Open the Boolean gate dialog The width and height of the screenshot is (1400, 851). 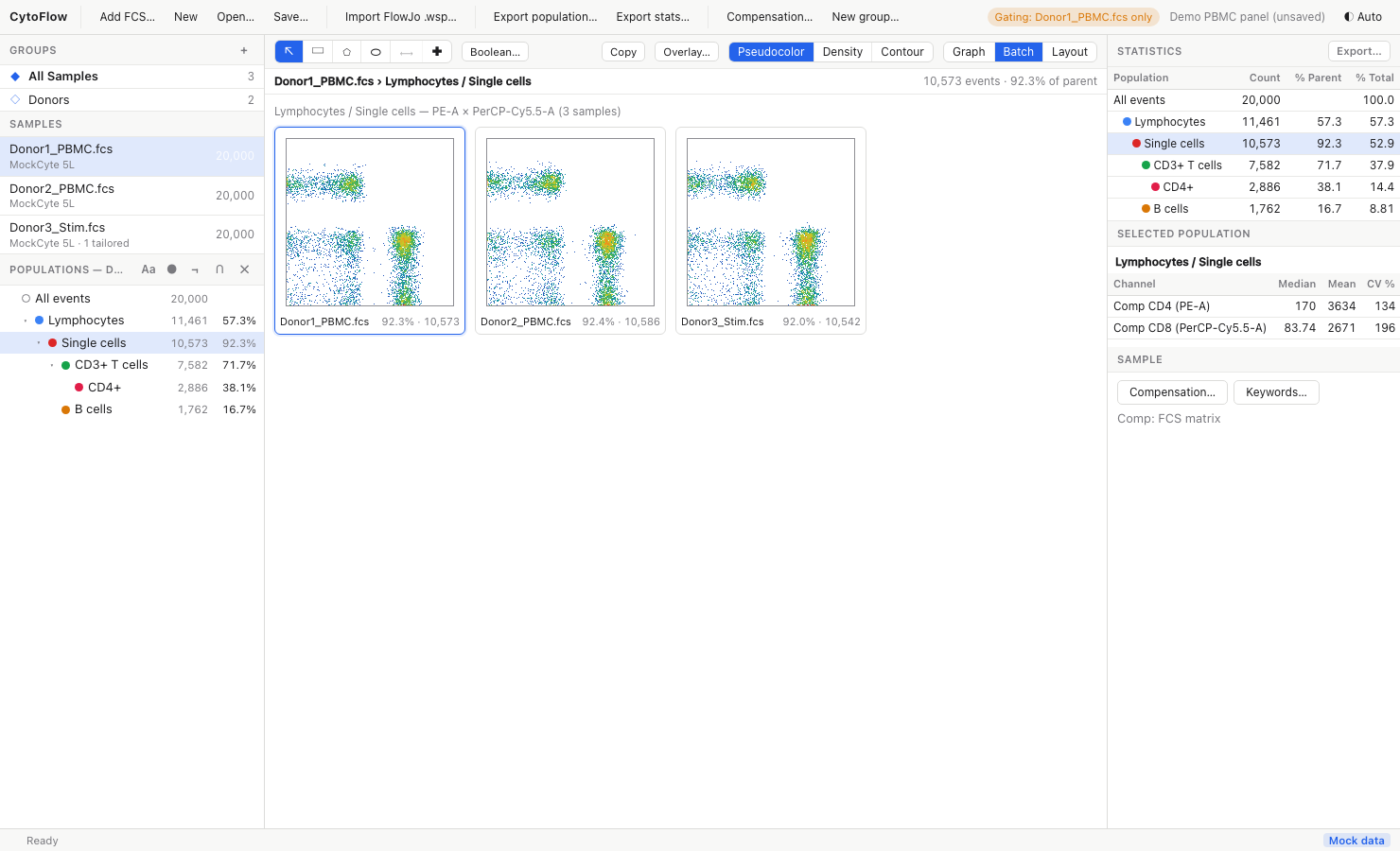point(496,52)
